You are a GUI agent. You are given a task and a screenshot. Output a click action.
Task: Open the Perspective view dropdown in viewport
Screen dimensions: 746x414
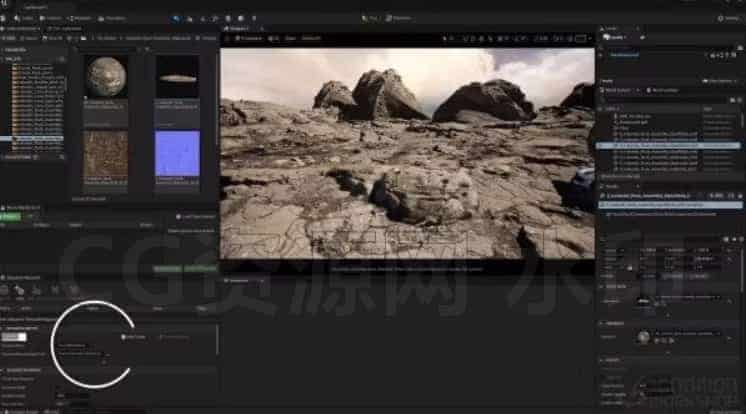pyautogui.click(x=248, y=38)
